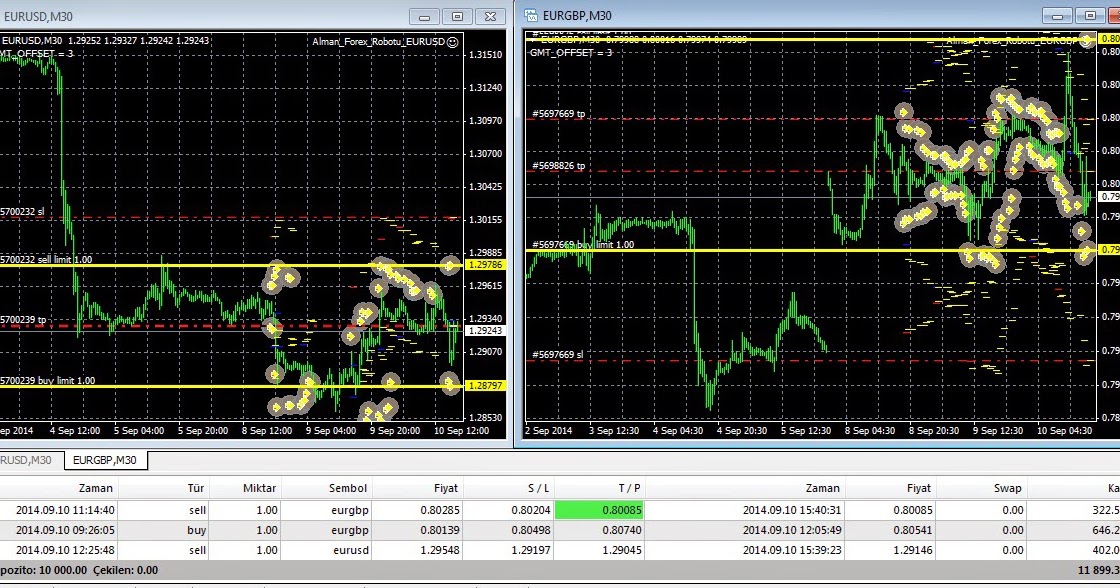Viewport: 1120px width, 588px height.
Task: Select the order row opened 2014.09.10 12:25:48
Action: click(560, 550)
